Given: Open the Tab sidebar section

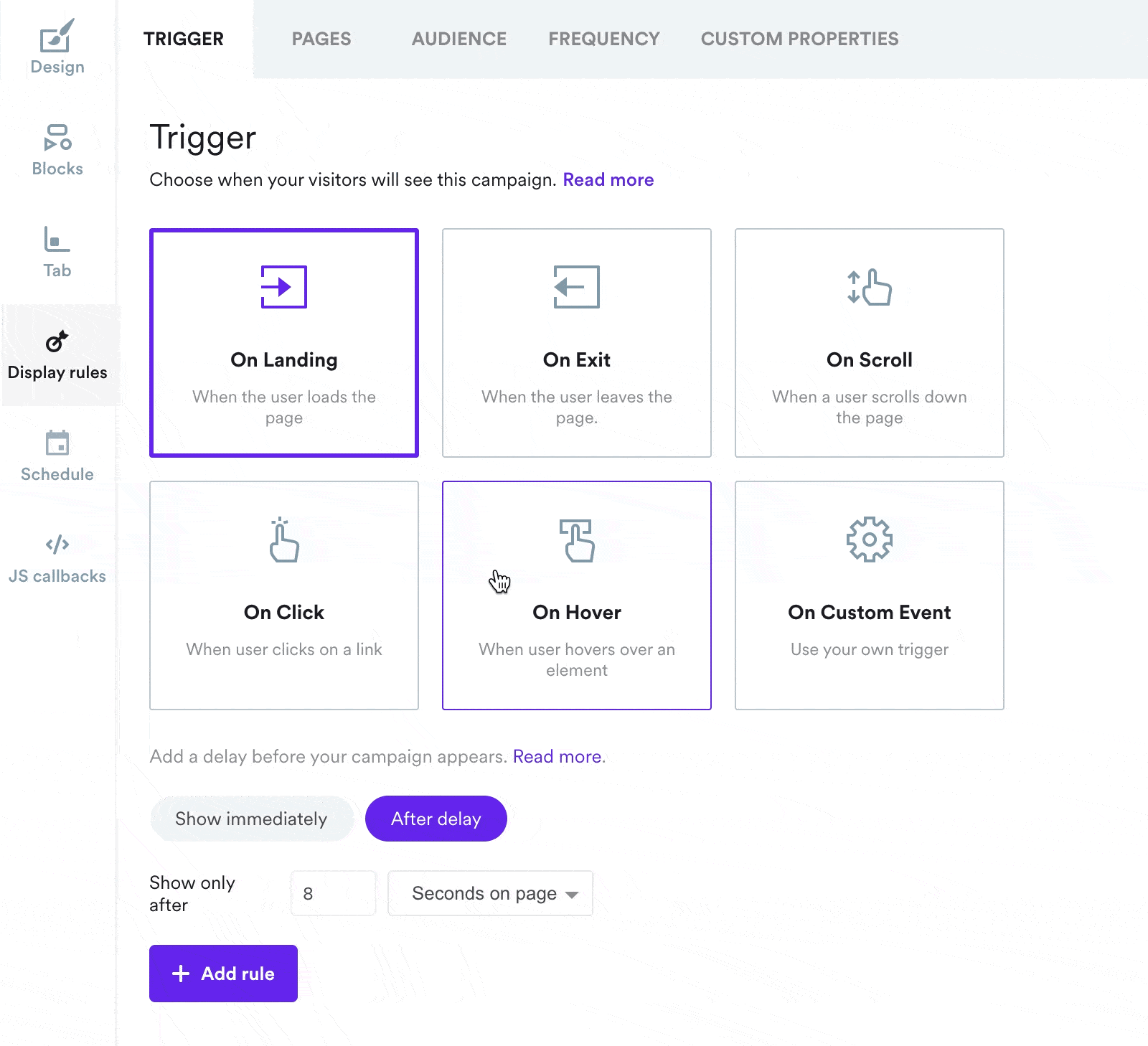Looking at the screenshot, I should 57,252.
